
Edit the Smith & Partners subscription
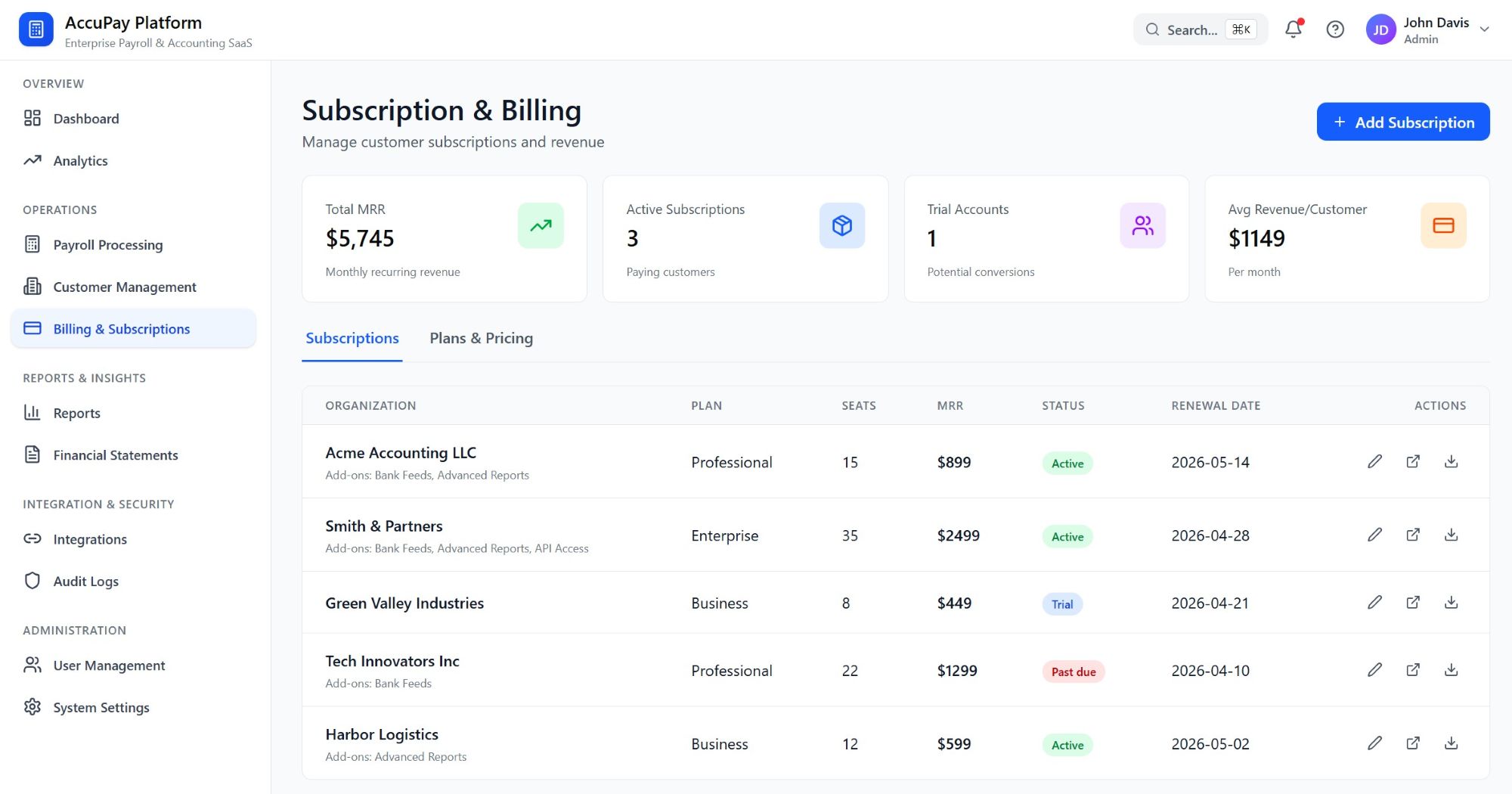(1374, 535)
